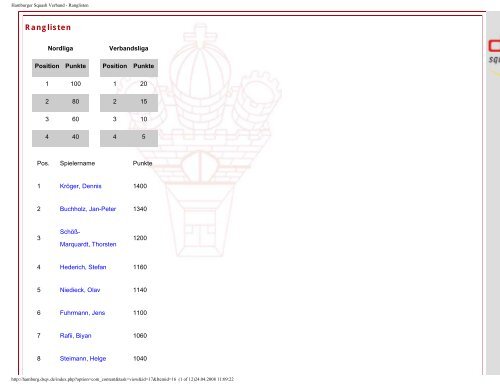Click the red squash logo icon

tap(494, 46)
